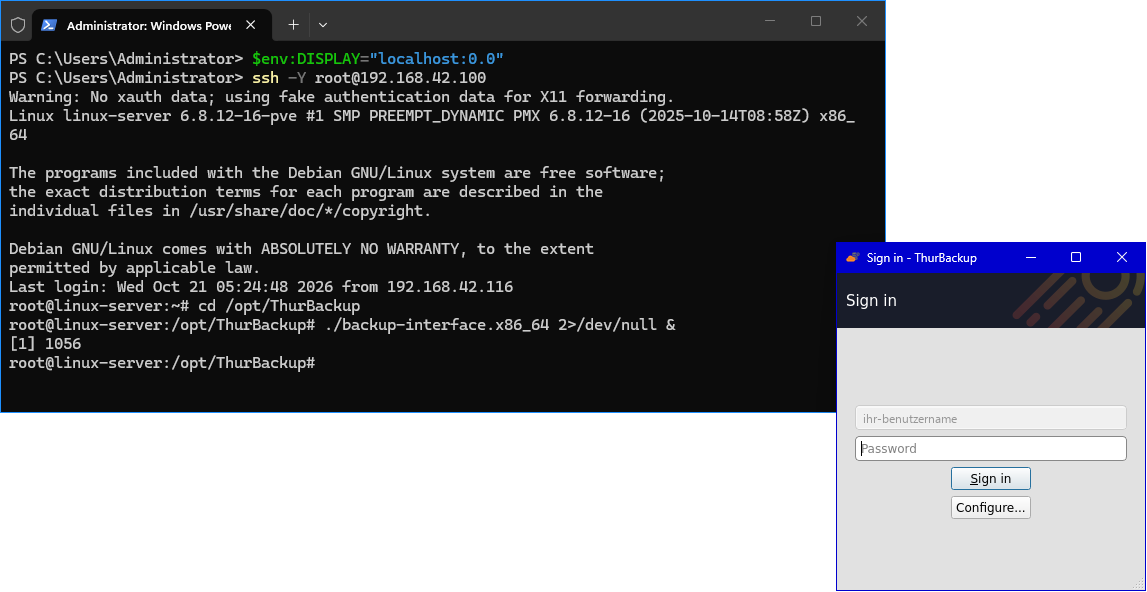Click the 'Sign in' header text in ThurBackup

click(871, 300)
